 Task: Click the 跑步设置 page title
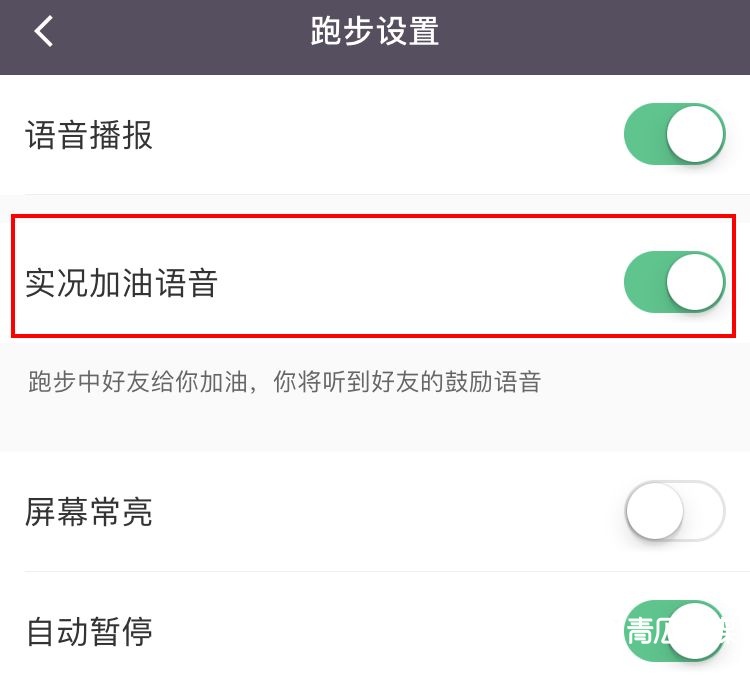[375, 32]
